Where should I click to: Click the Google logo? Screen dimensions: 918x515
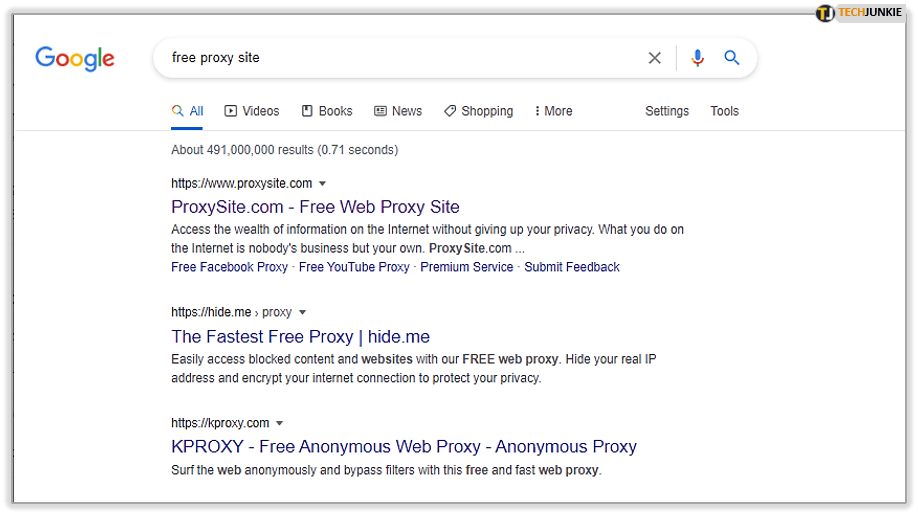coord(75,58)
